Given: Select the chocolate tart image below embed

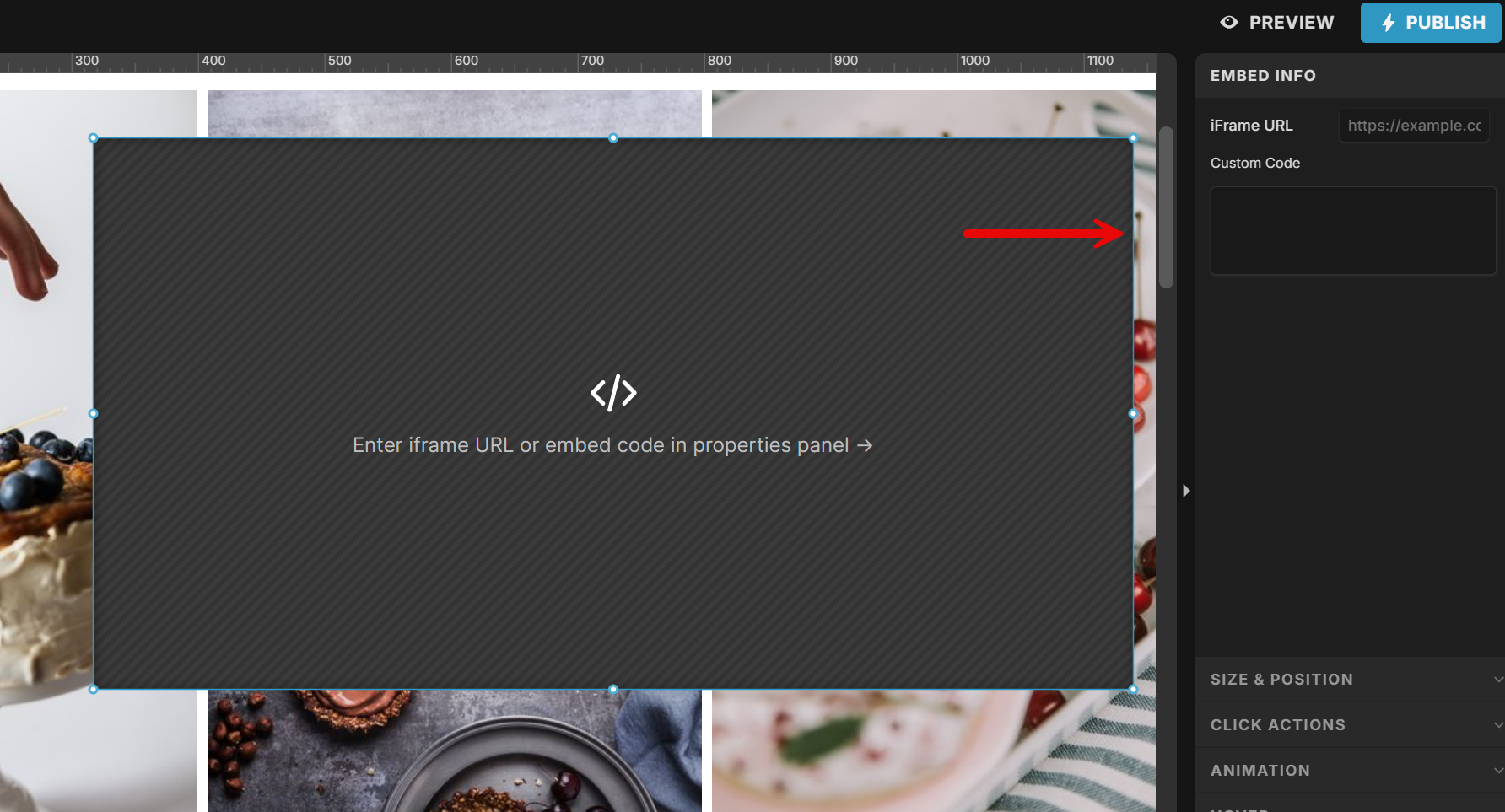Looking at the screenshot, I should [456, 750].
